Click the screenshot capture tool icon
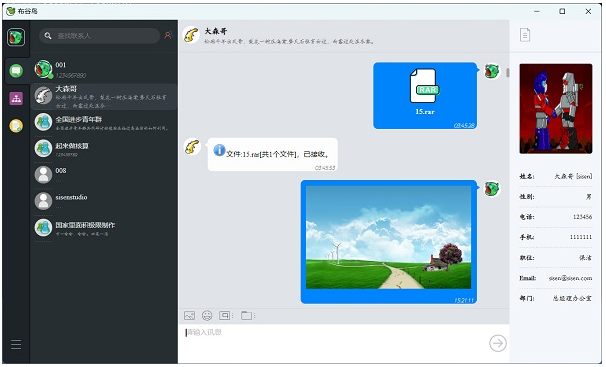 (225, 316)
